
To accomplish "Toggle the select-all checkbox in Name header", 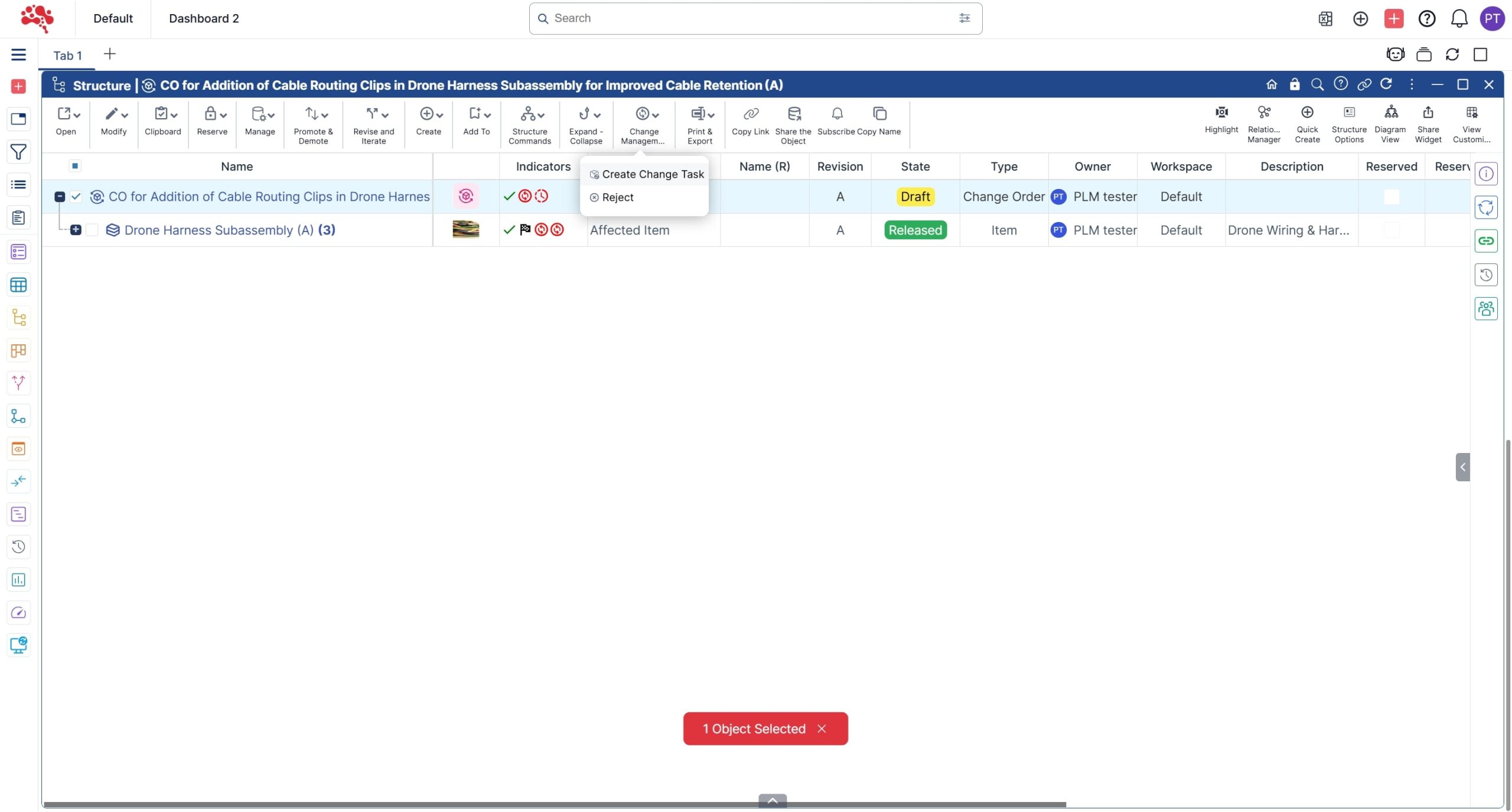I will (75, 166).
